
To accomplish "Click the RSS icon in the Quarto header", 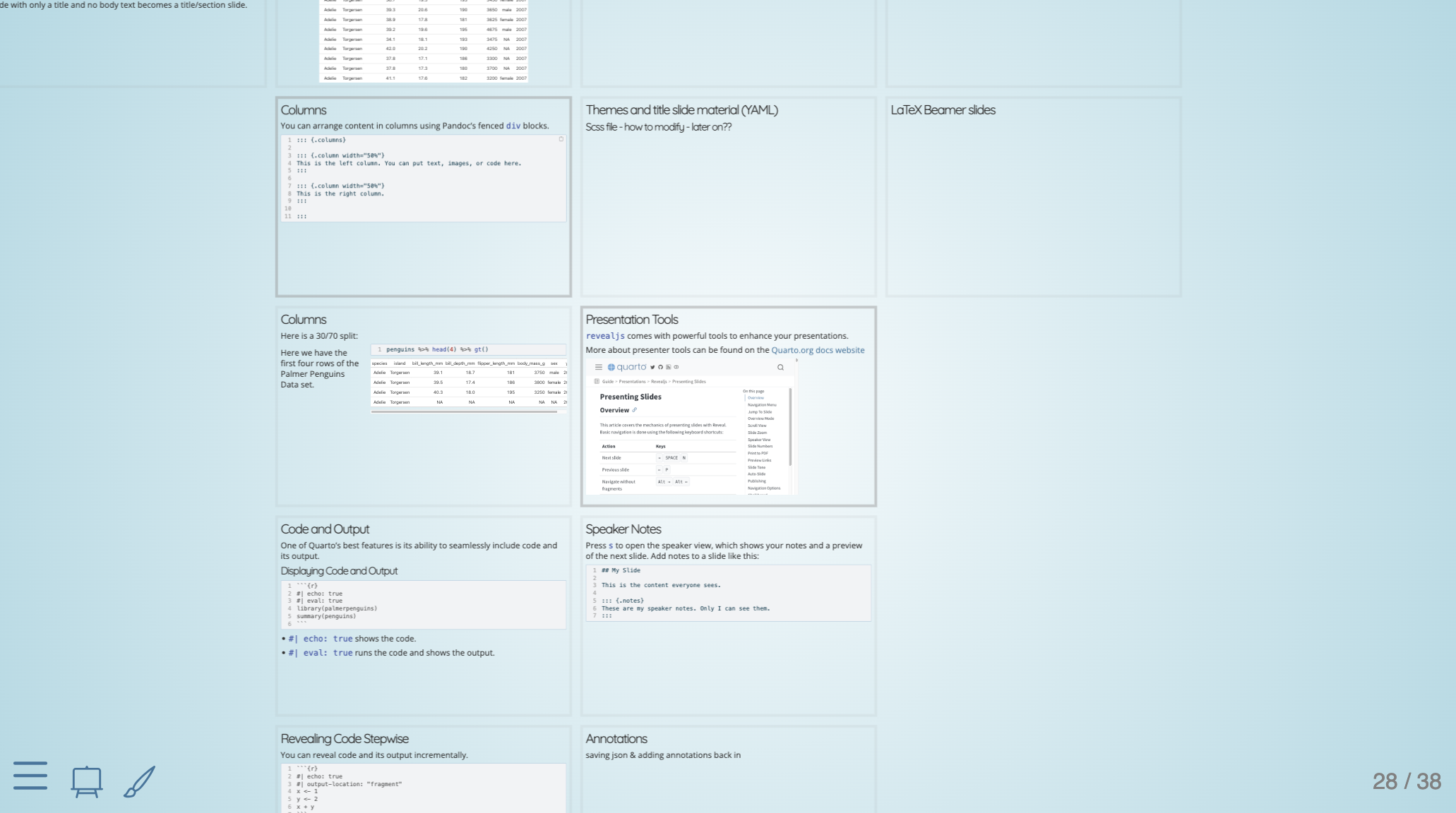I will tap(668, 367).
